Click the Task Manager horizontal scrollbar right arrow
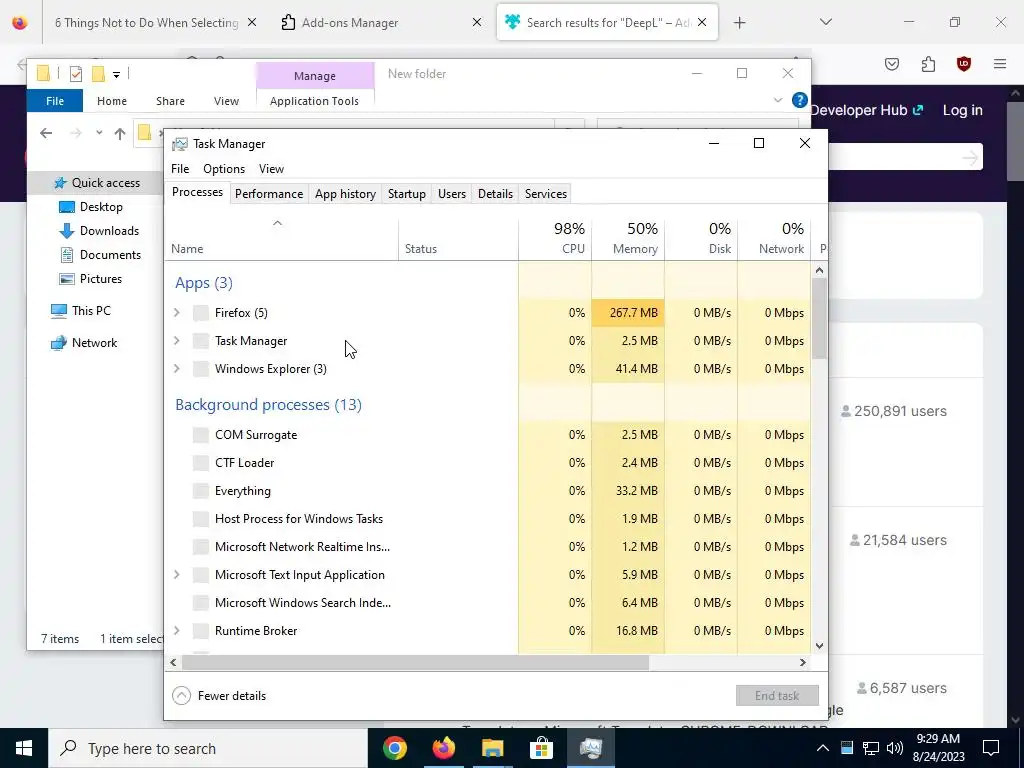Image resolution: width=1024 pixels, height=768 pixels. 803,662
